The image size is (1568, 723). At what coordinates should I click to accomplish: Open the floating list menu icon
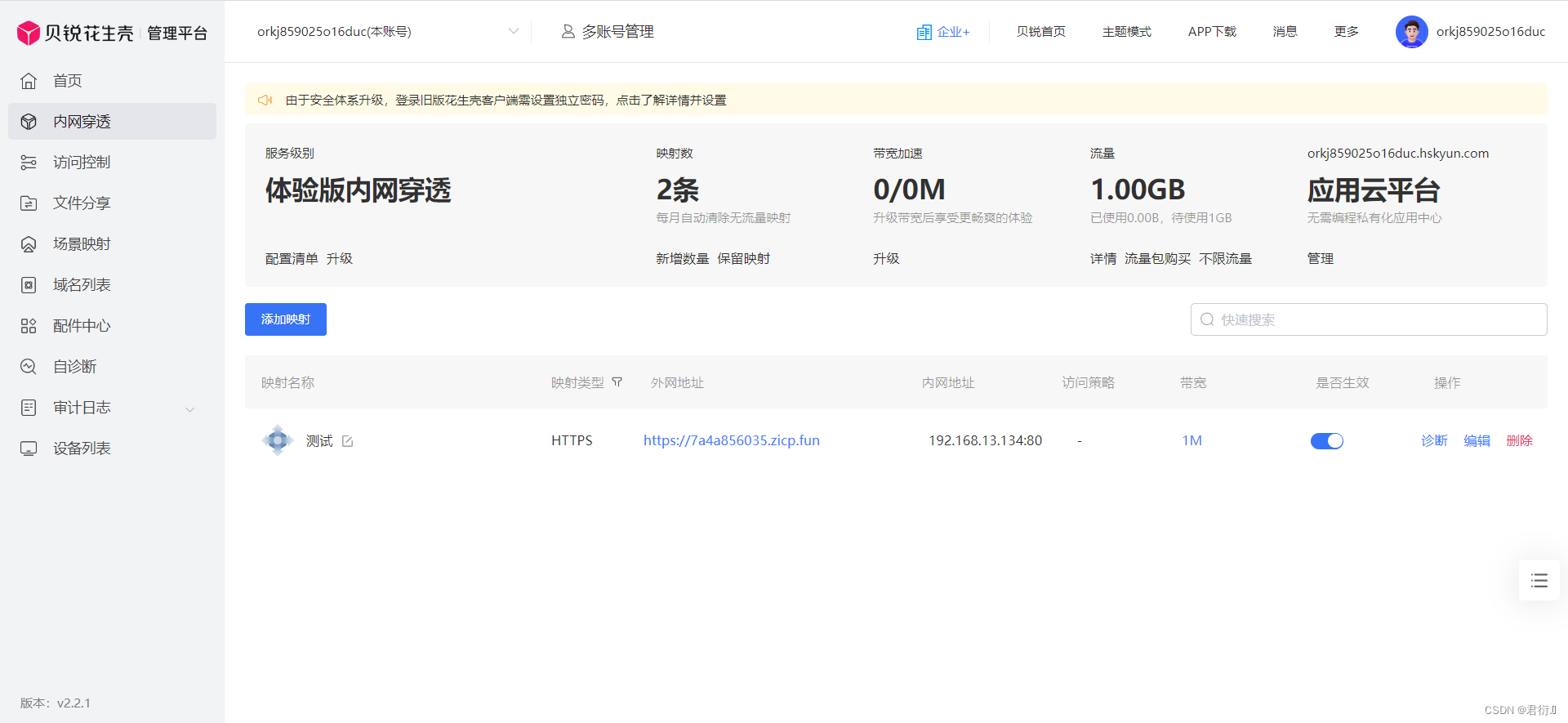pos(1539,580)
